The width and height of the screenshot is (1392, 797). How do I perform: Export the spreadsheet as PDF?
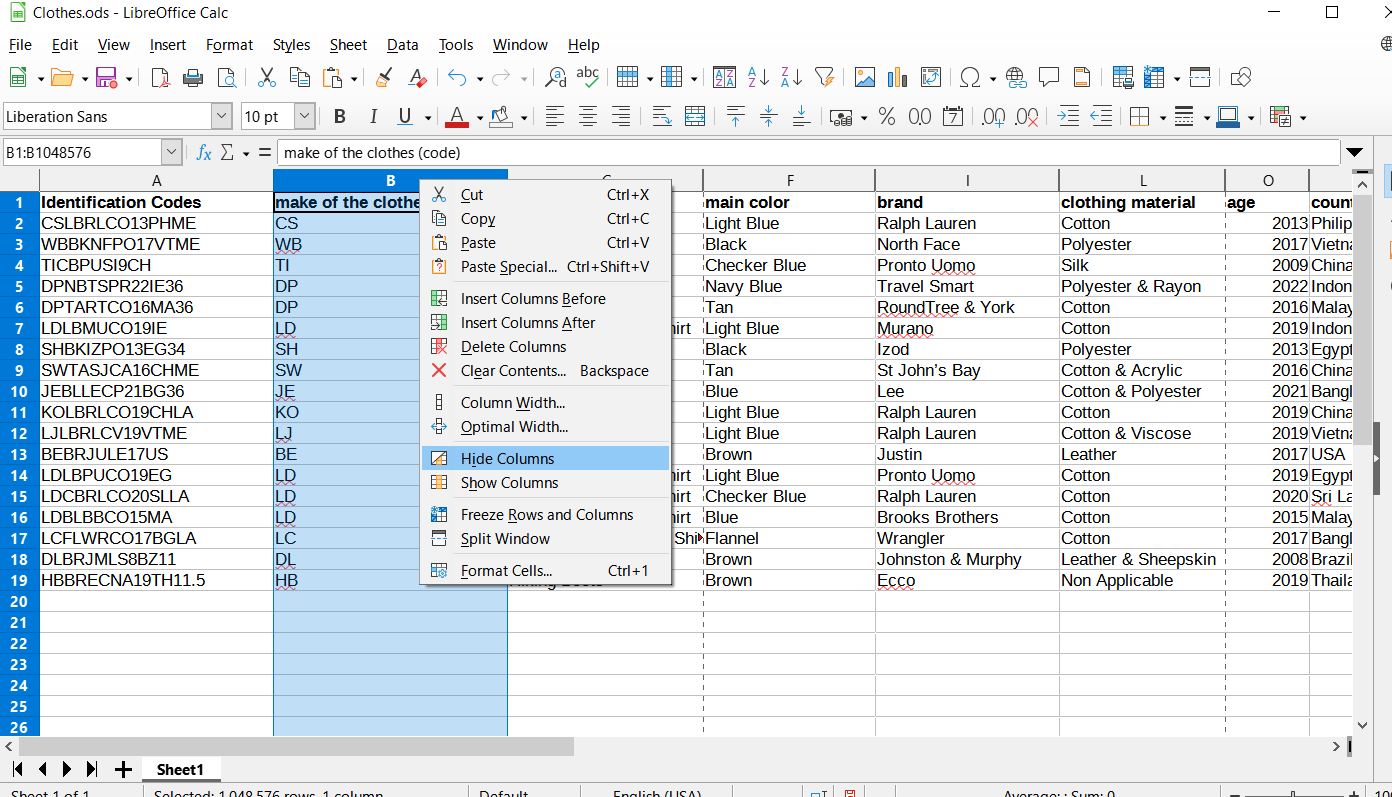pos(160,77)
